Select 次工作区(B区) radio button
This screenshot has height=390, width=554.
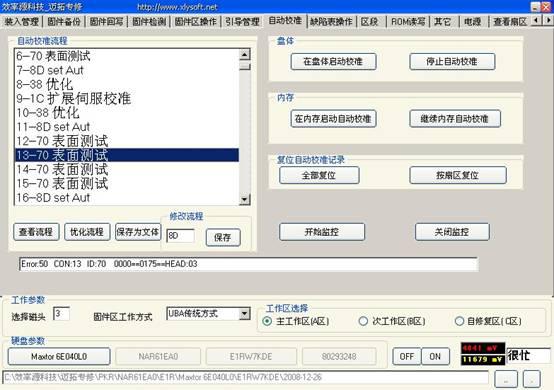click(363, 321)
